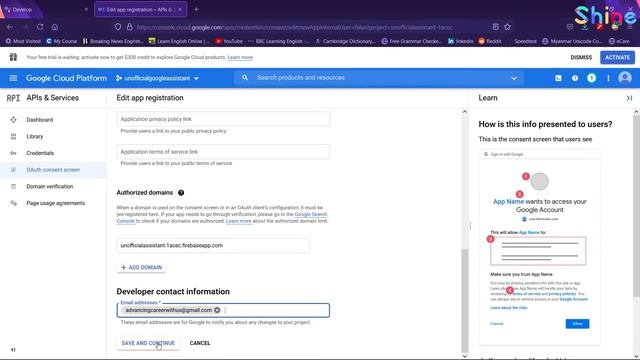The height and width of the screenshot is (360, 640).
Task: Open Cambridge Dictionary bookmark
Action: (x=345, y=41)
